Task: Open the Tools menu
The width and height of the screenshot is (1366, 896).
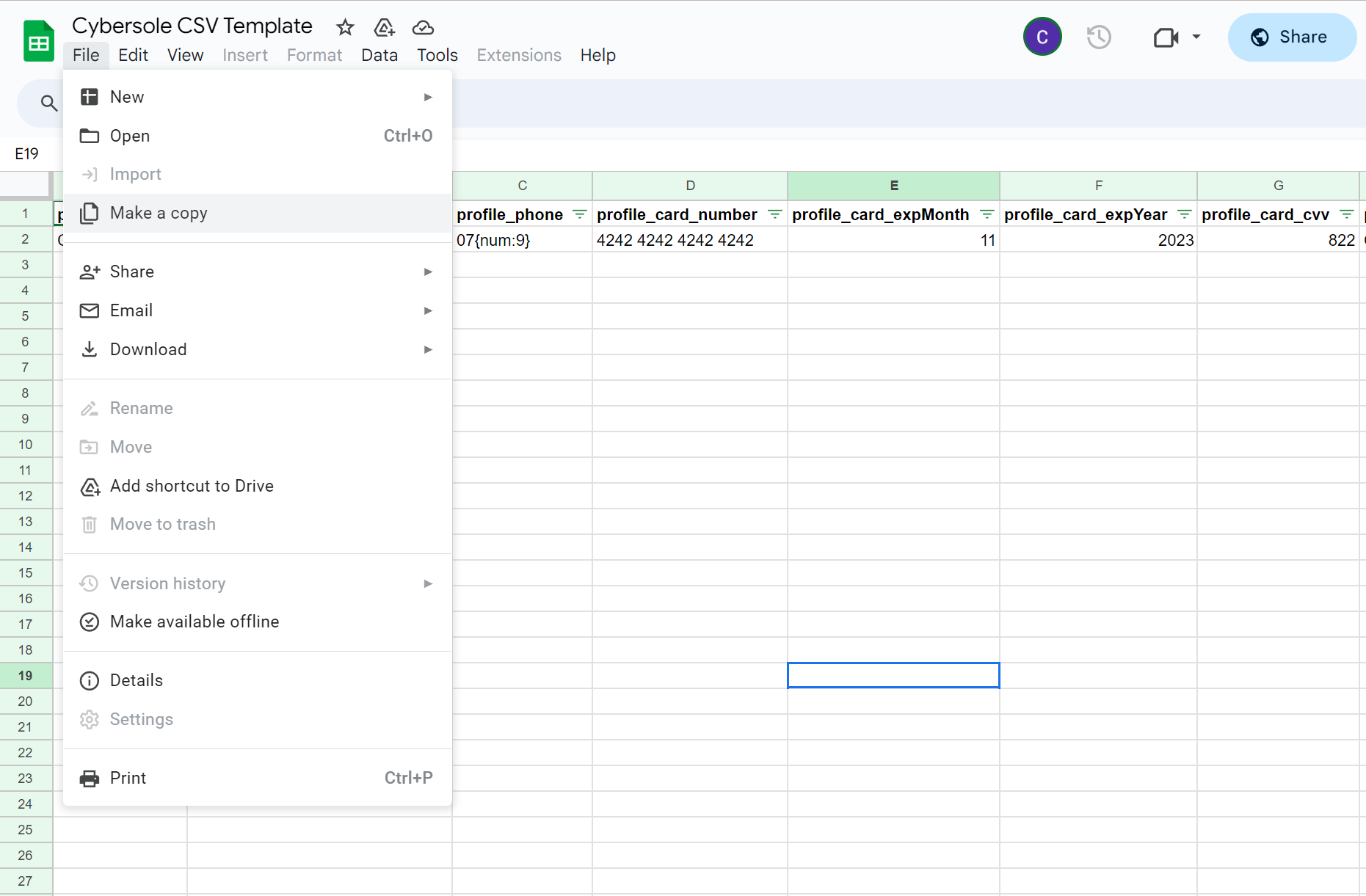Action: coord(437,55)
